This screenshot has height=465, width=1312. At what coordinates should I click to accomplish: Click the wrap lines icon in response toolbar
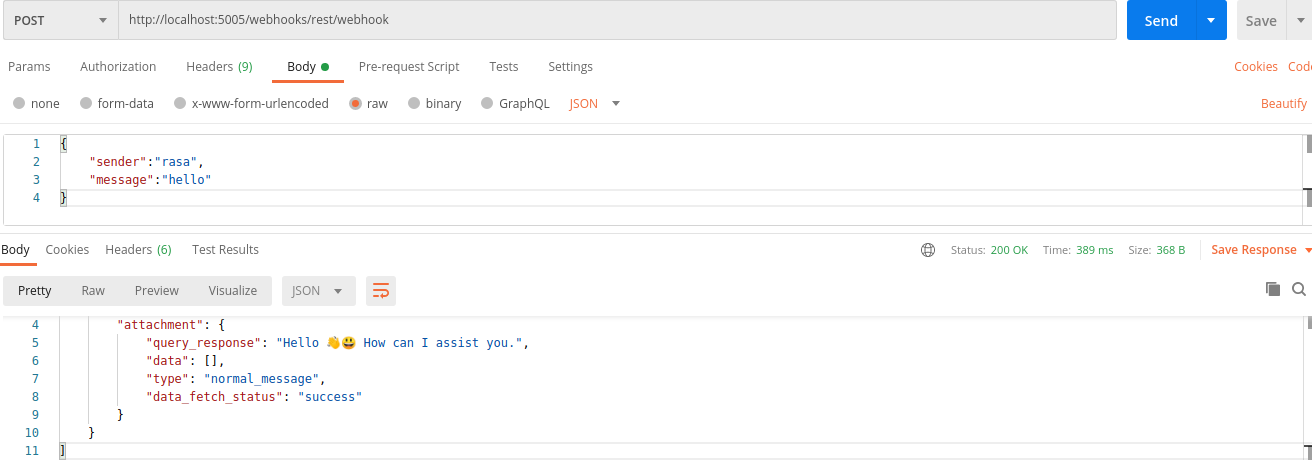(381, 291)
